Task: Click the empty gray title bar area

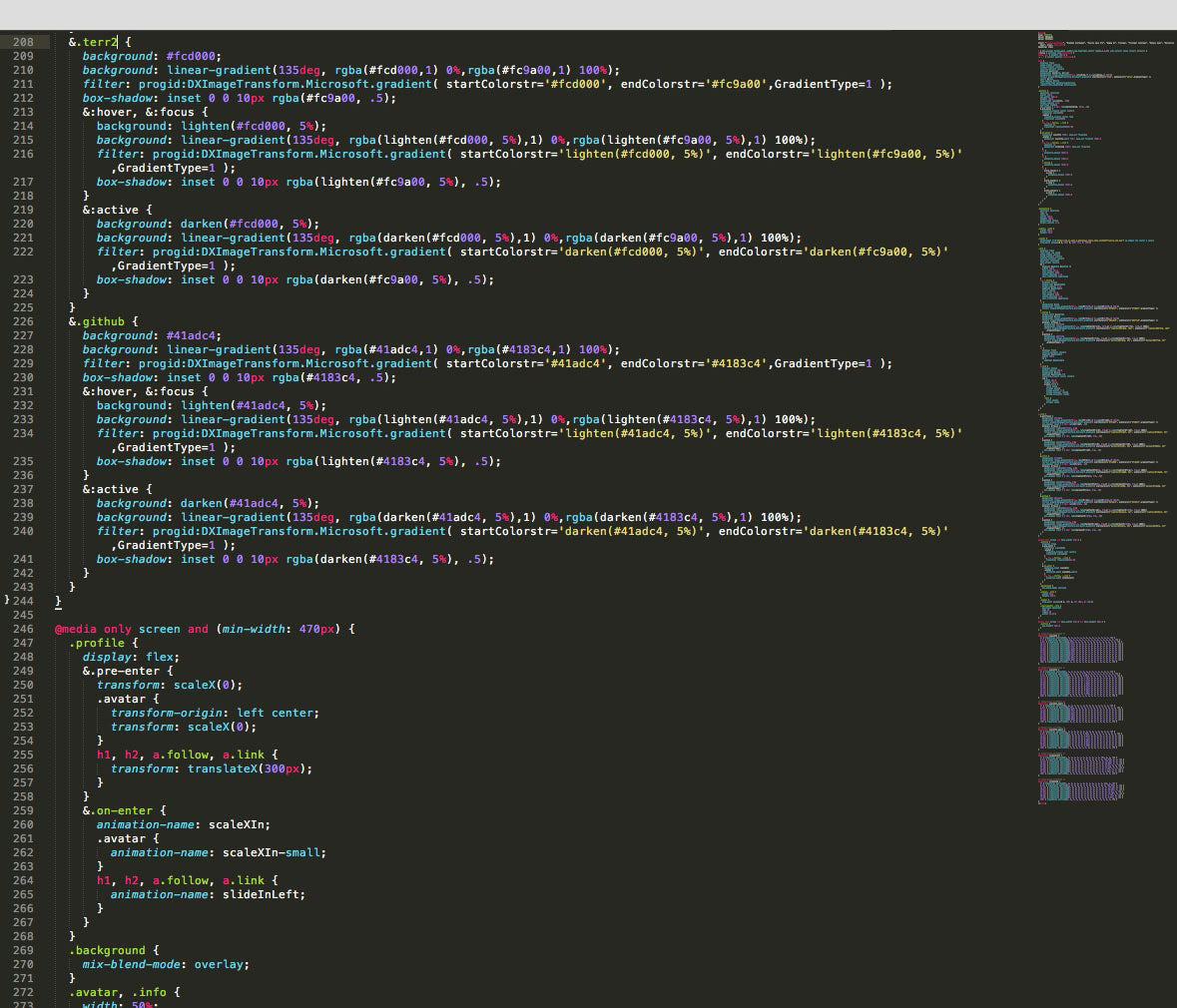Action: pyautogui.click(x=588, y=14)
